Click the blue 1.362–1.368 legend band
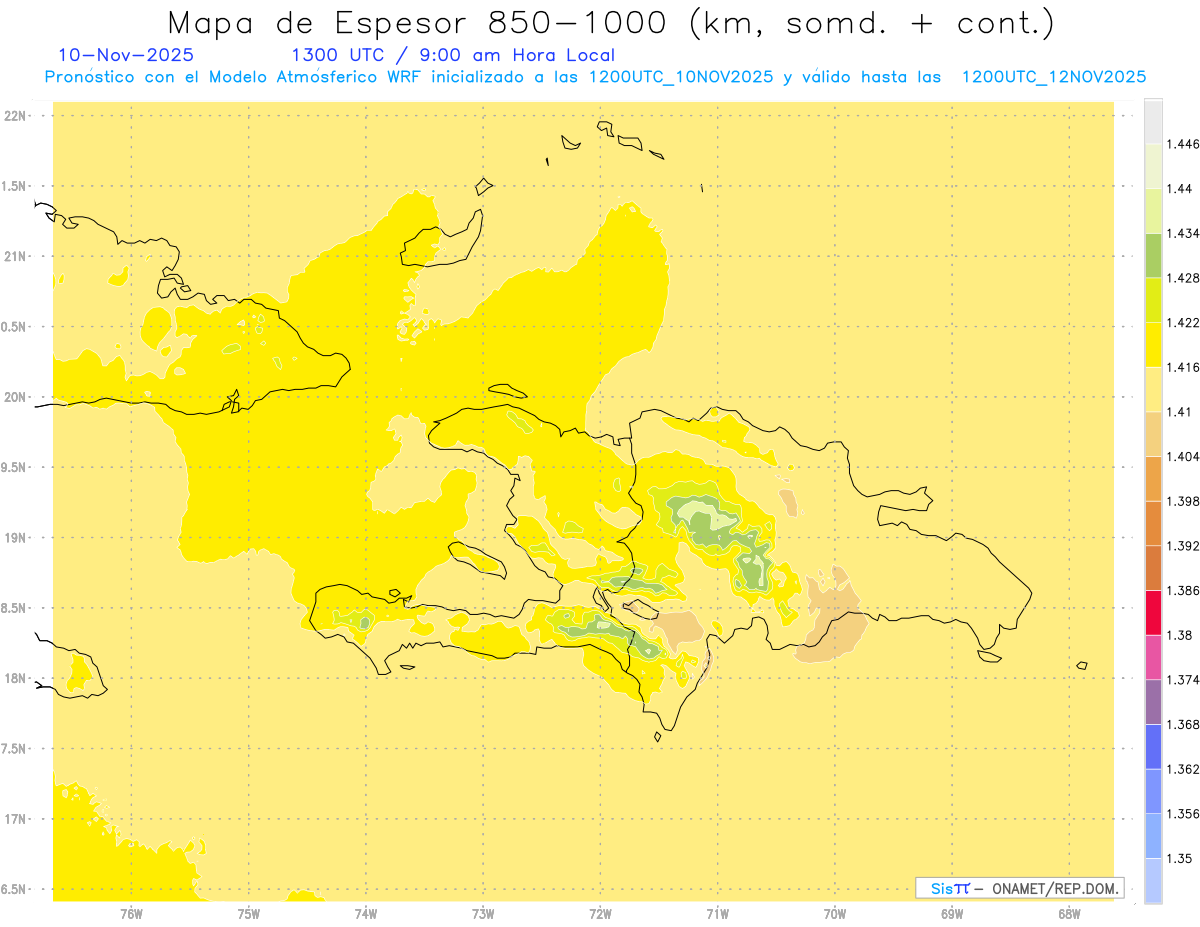Viewport: 1200px width, 927px height. click(1153, 747)
